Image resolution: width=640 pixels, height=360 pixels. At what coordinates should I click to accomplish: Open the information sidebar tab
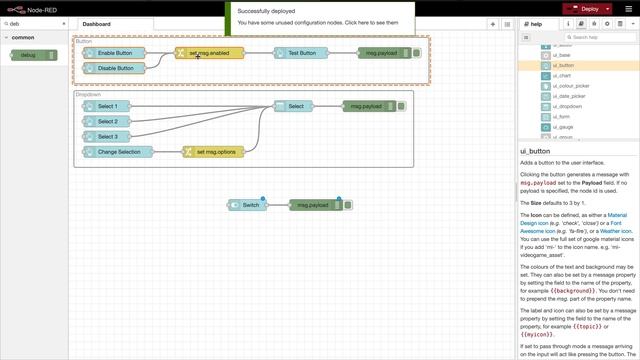click(x=568, y=24)
